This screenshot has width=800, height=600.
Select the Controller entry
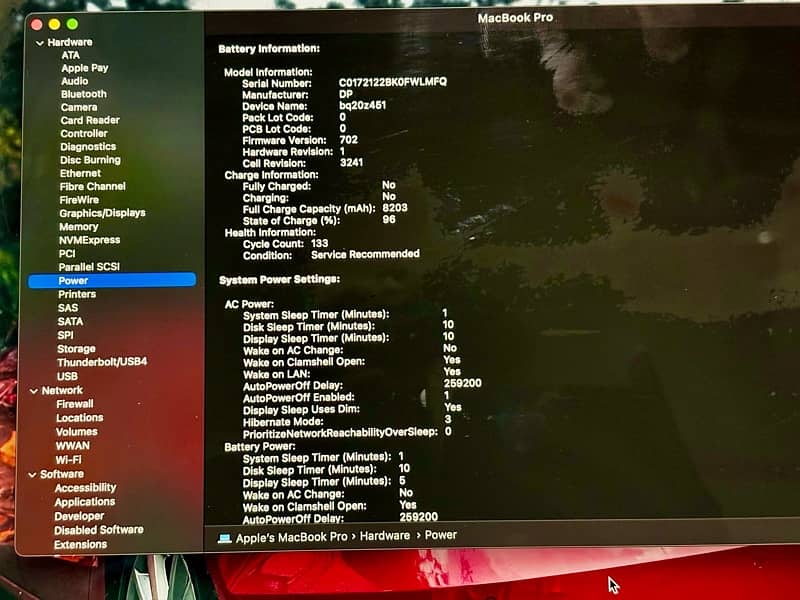[84, 134]
